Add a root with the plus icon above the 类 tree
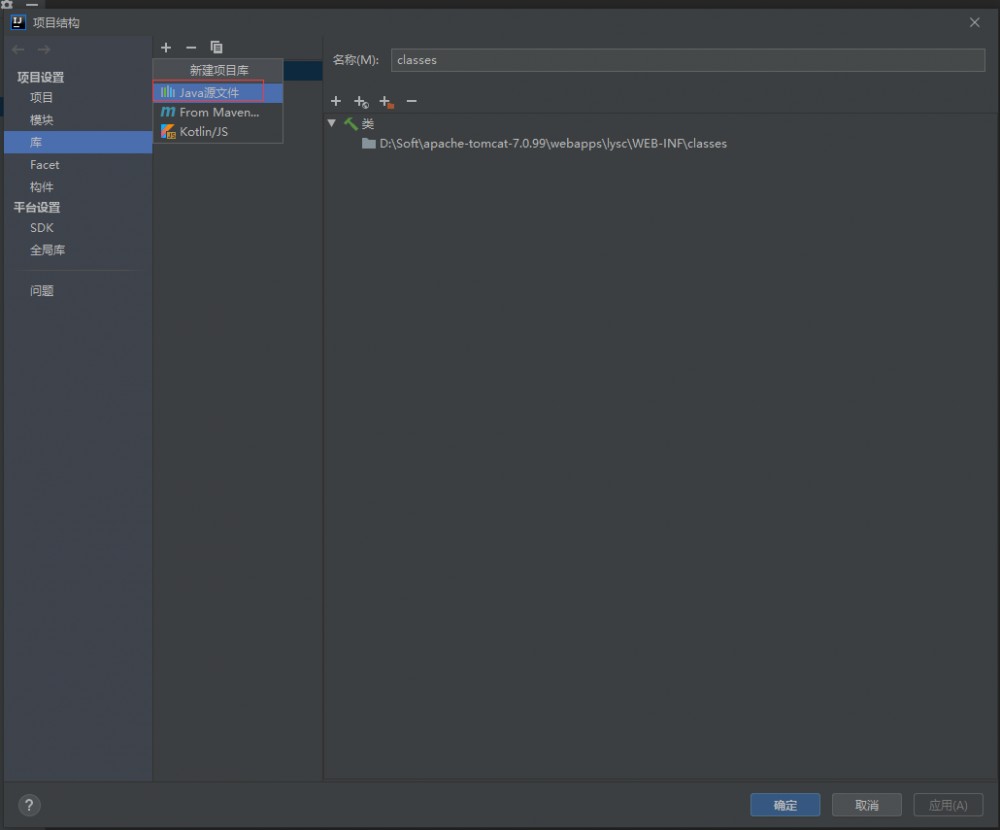 pyautogui.click(x=336, y=101)
